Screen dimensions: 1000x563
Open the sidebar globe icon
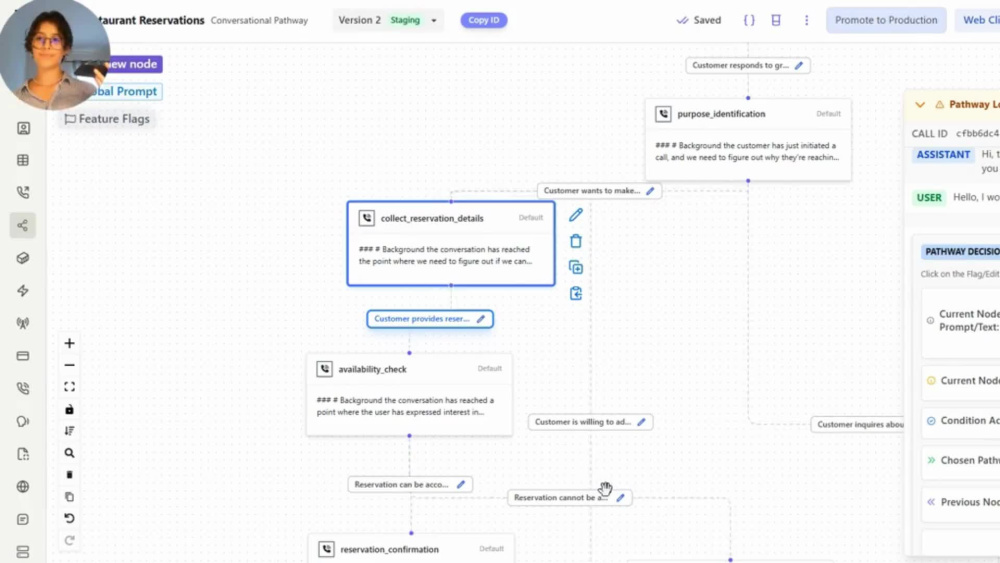(23, 486)
